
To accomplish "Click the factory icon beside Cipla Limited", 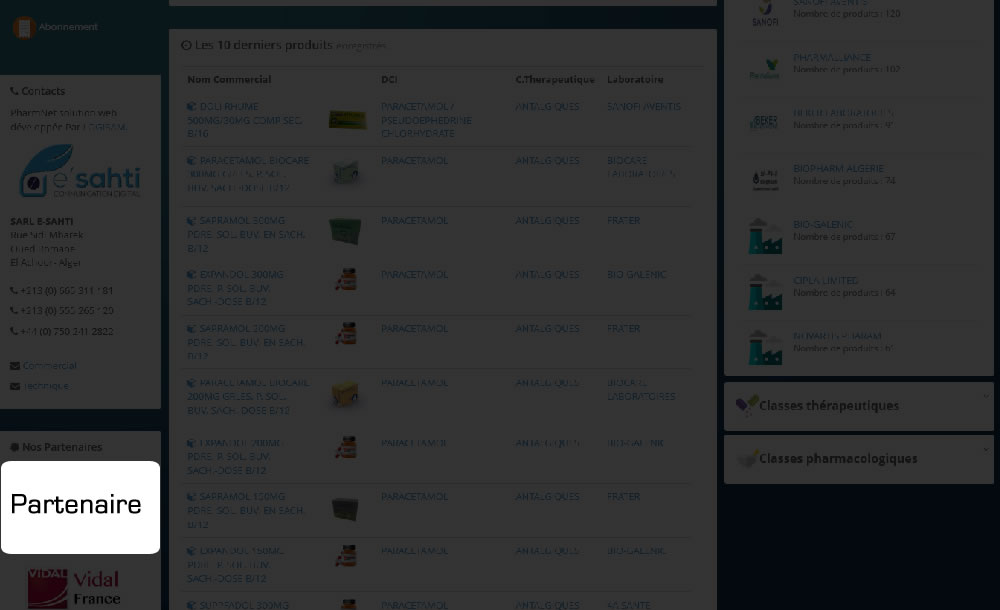I will [x=765, y=292].
